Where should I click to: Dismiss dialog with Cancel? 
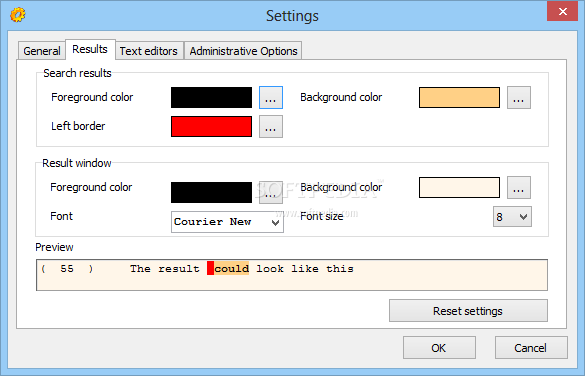pyautogui.click(x=531, y=348)
